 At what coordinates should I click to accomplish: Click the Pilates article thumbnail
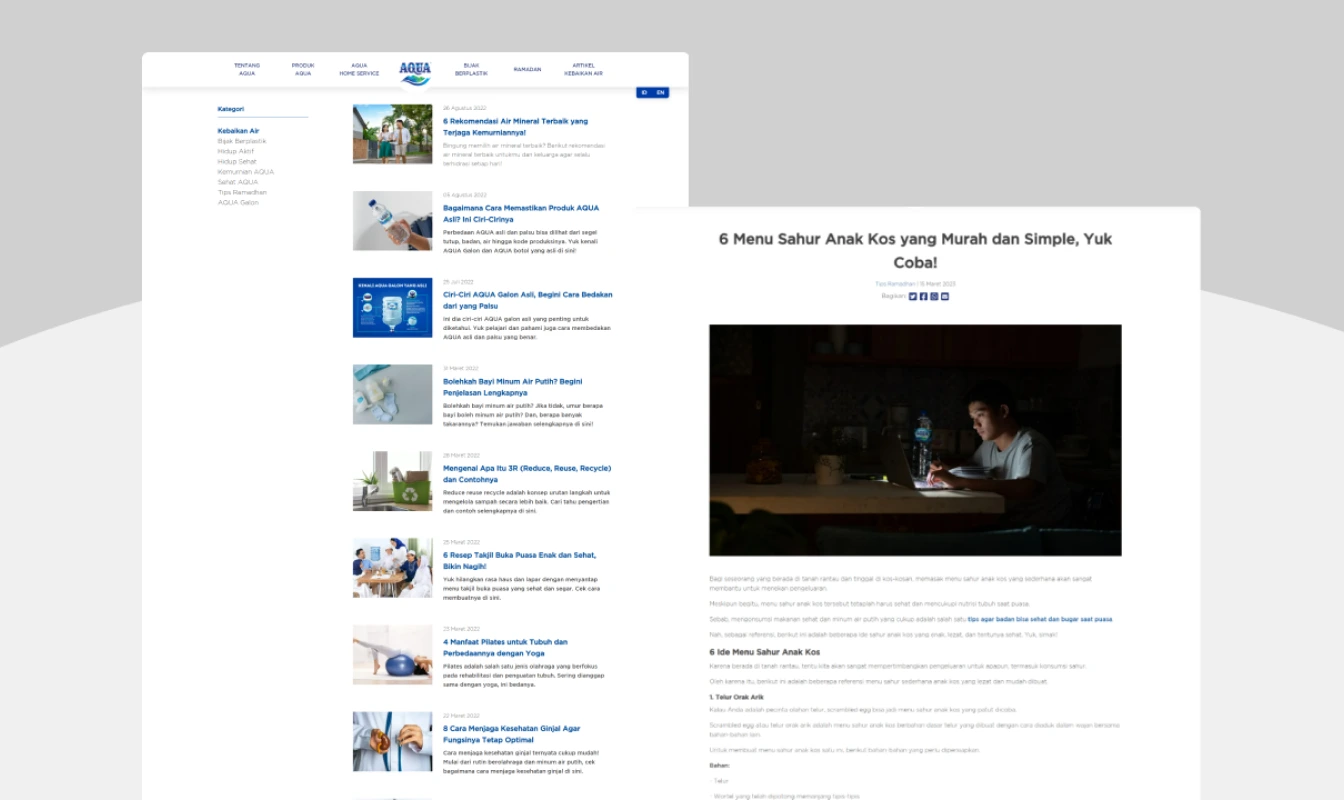click(x=393, y=655)
